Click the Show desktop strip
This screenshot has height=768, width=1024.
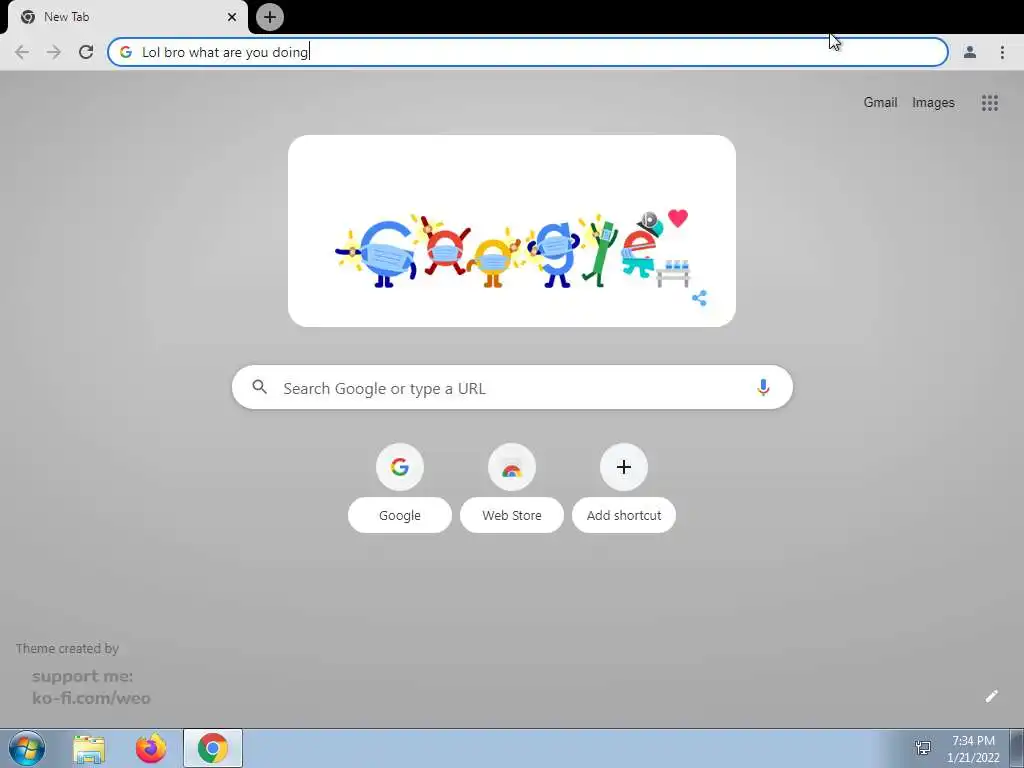[1017, 748]
